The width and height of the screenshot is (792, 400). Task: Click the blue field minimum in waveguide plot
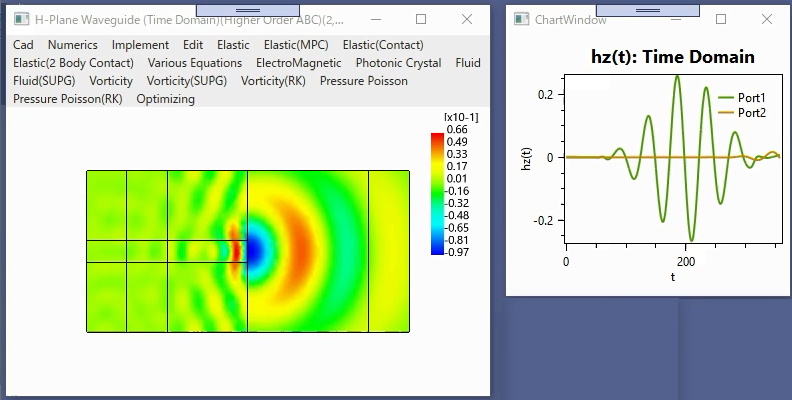click(254, 250)
